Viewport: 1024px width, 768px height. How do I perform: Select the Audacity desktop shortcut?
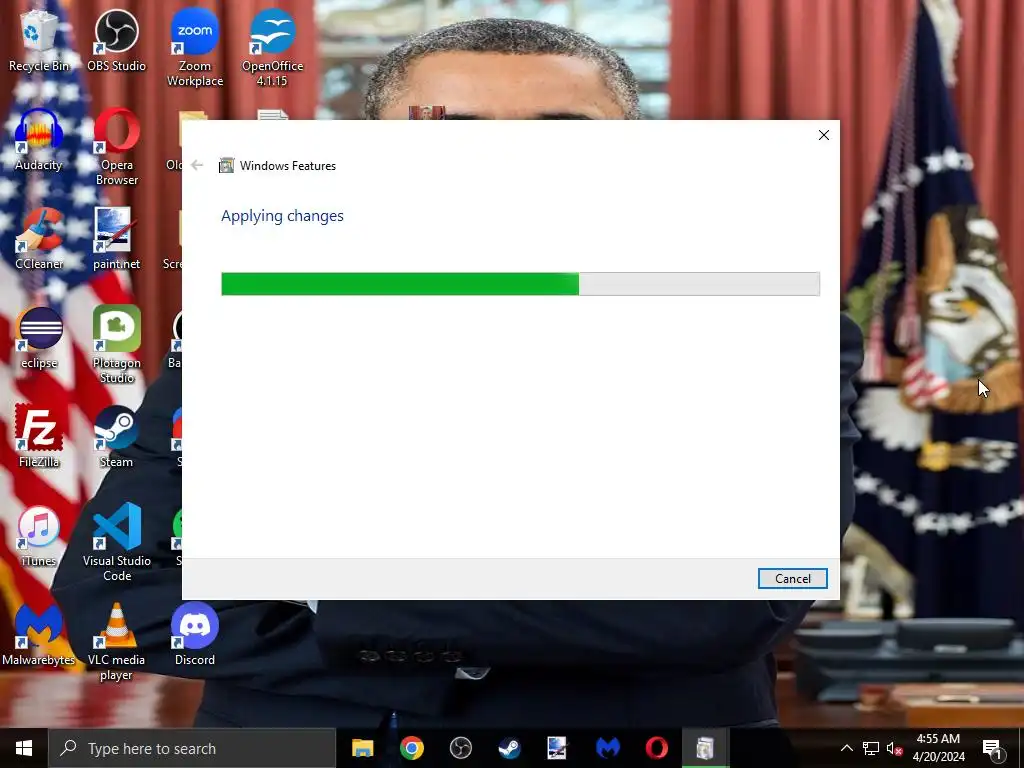coord(39,140)
